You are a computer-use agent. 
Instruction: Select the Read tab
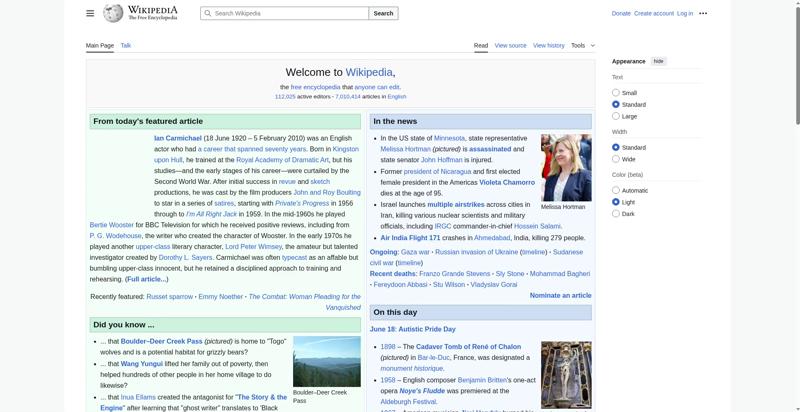click(x=481, y=45)
